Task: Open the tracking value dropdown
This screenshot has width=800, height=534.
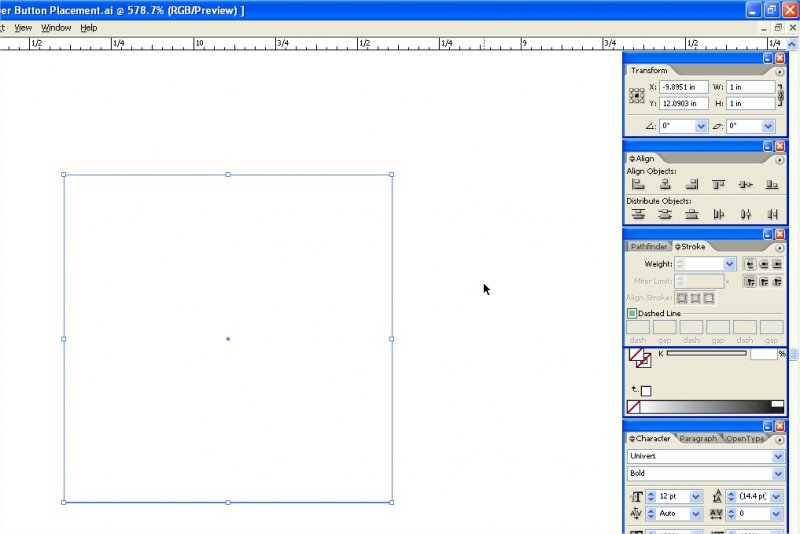Action: tap(777, 514)
